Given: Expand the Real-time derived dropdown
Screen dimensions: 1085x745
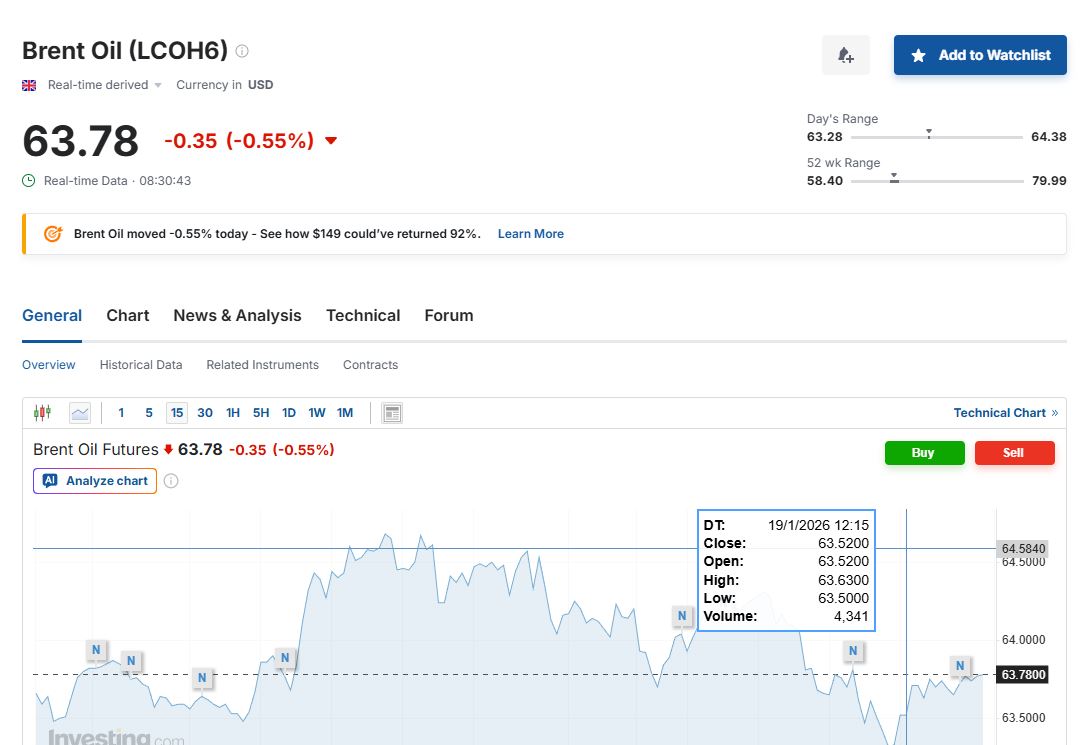Looking at the screenshot, I should [x=105, y=85].
